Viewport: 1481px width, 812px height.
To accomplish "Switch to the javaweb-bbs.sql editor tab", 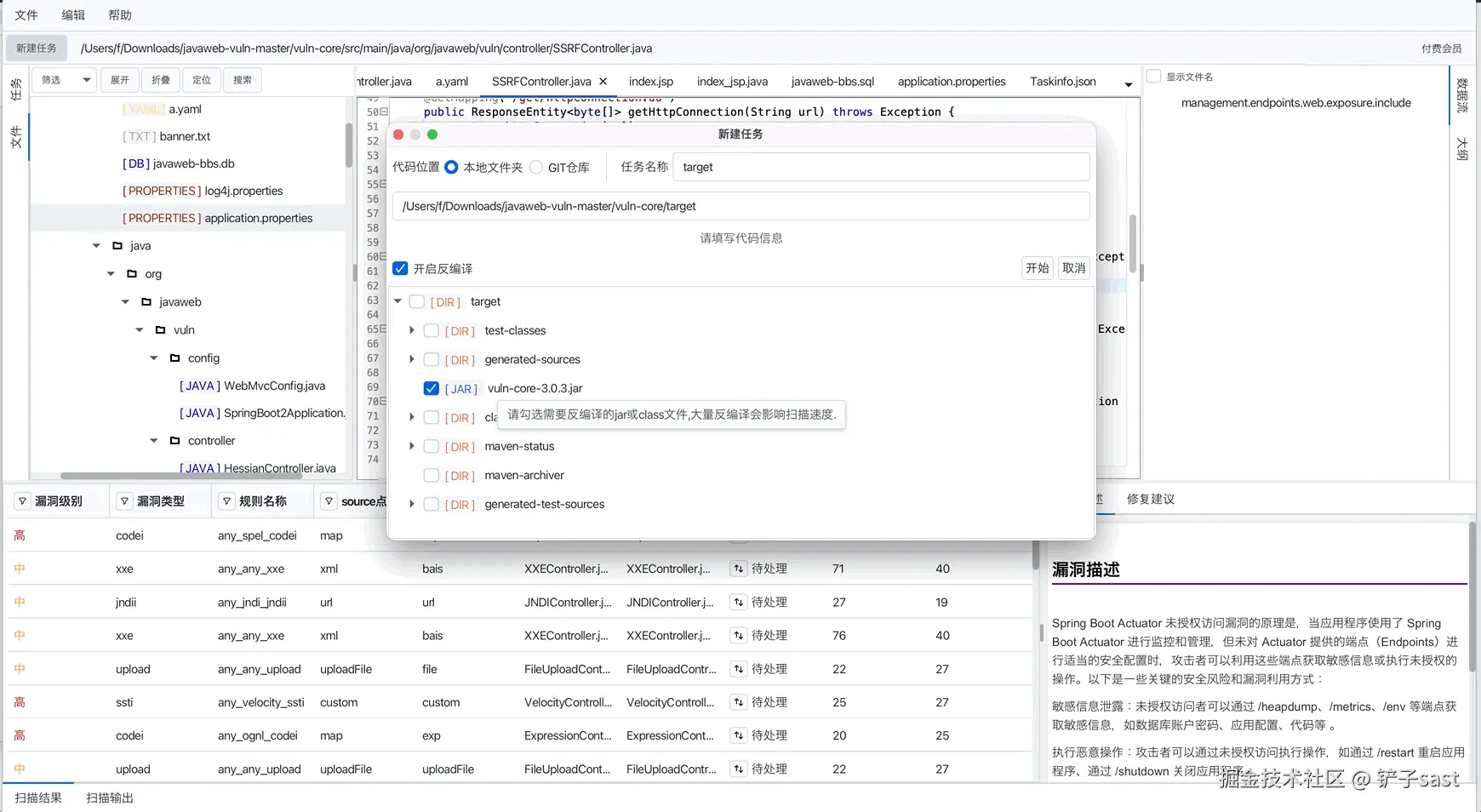I will pos(832,82).
